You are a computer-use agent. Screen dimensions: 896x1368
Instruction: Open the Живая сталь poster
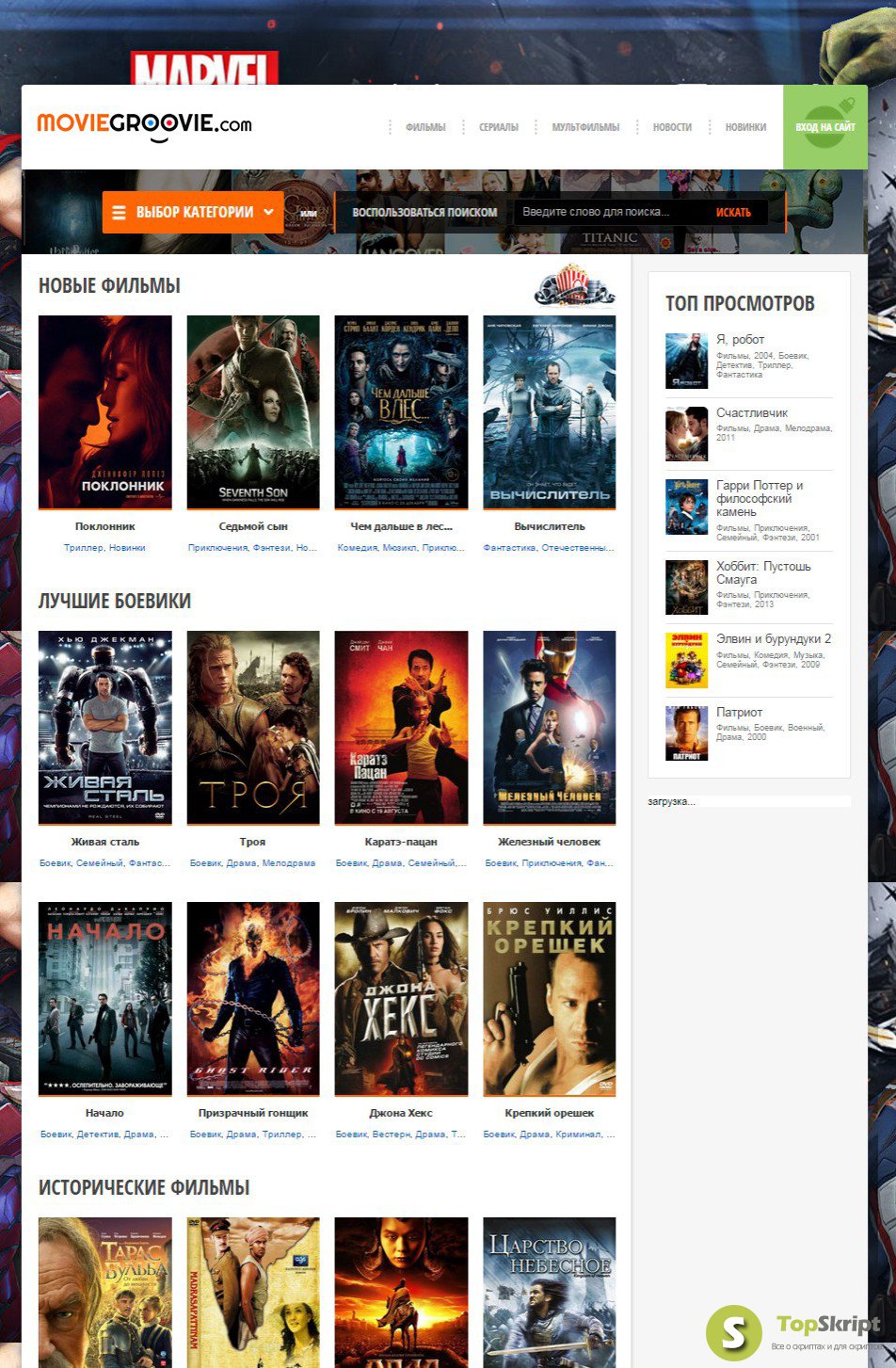coord(105,728)
